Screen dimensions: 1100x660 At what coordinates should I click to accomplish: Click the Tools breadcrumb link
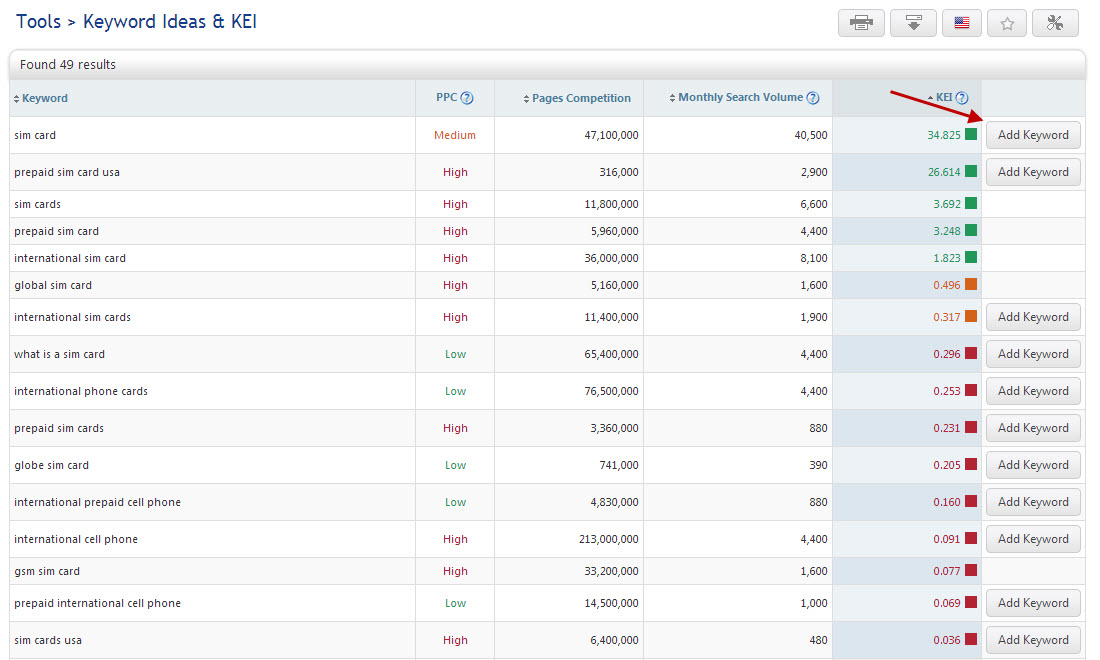[x=38, y=21]
